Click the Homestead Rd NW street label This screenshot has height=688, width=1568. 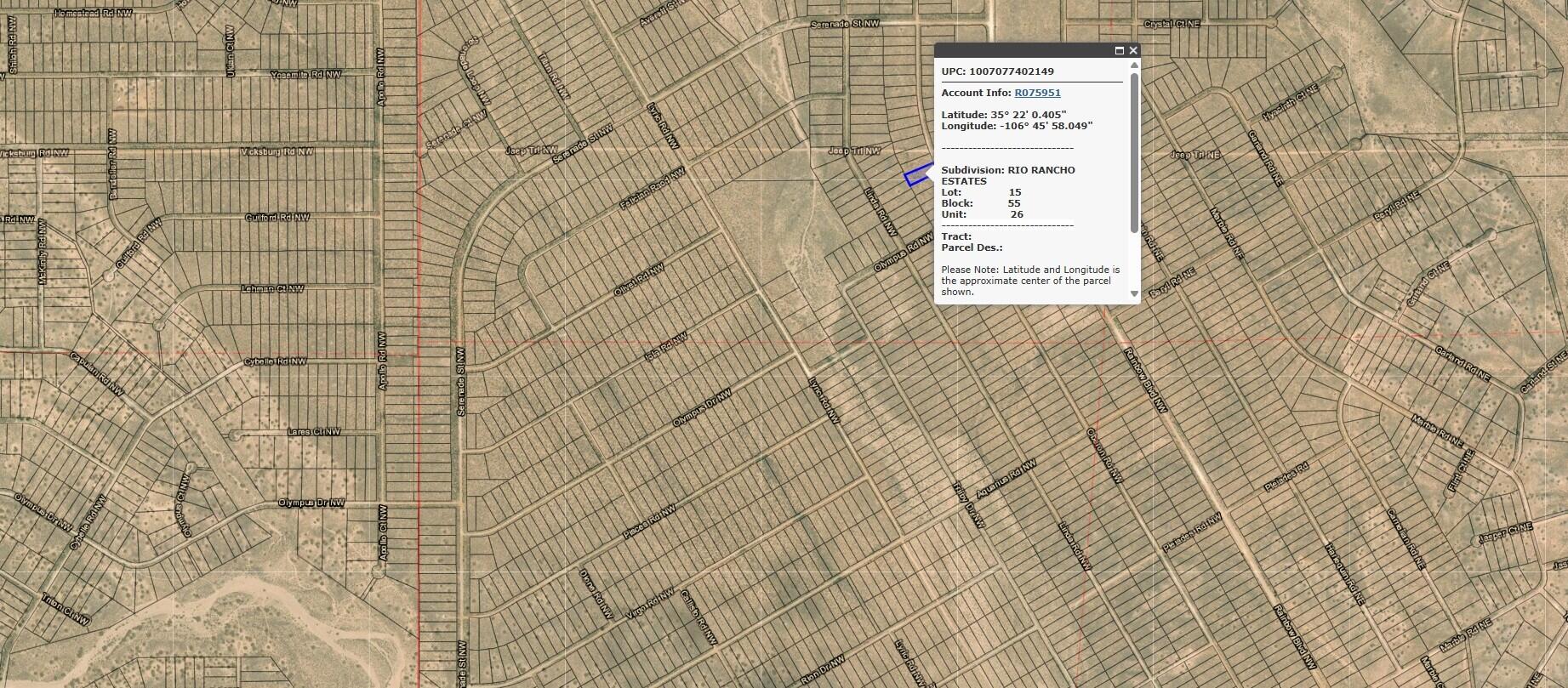[x=93, y=14]
